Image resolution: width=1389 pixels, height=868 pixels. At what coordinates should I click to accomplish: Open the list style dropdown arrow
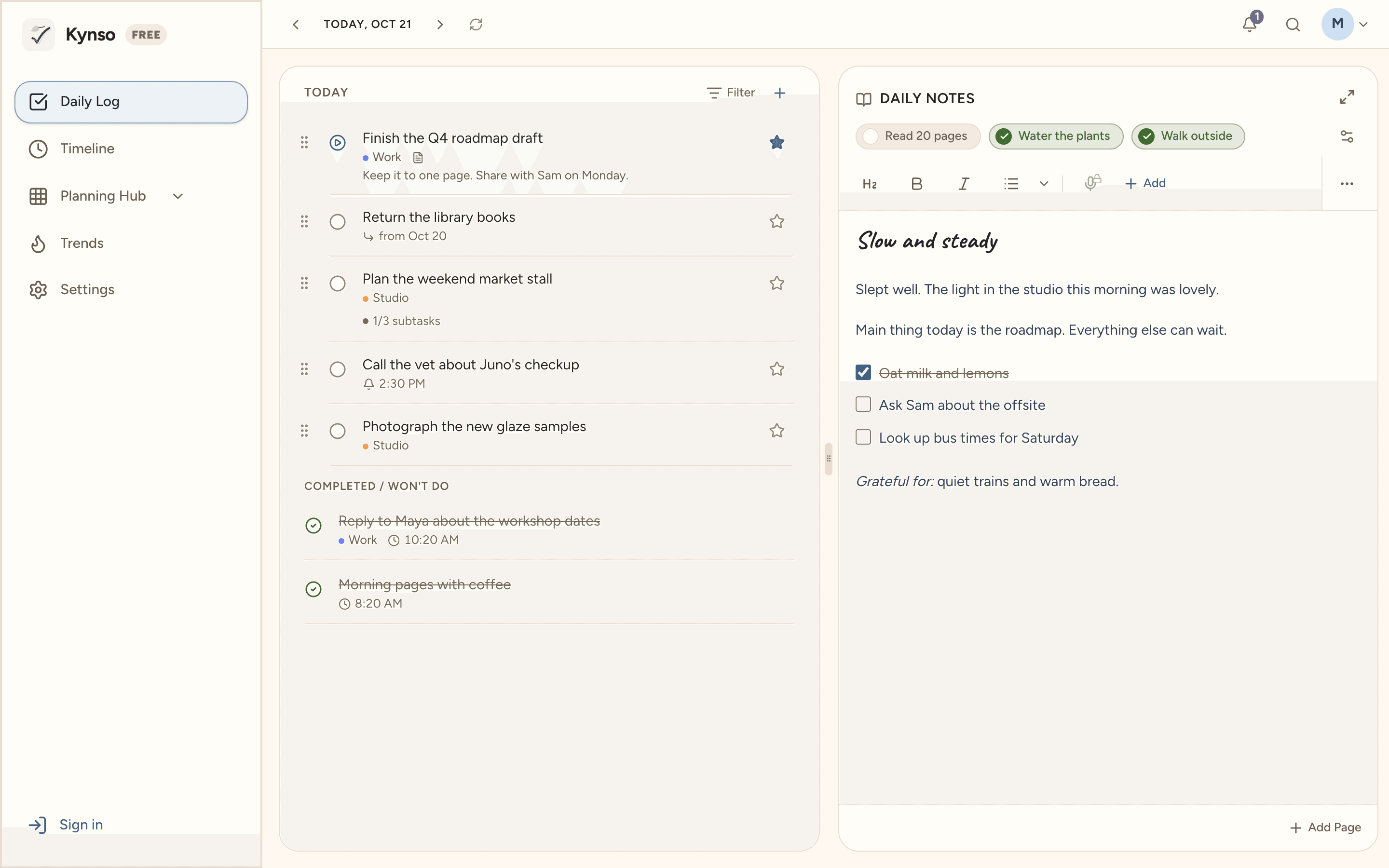pos(1044,184)
